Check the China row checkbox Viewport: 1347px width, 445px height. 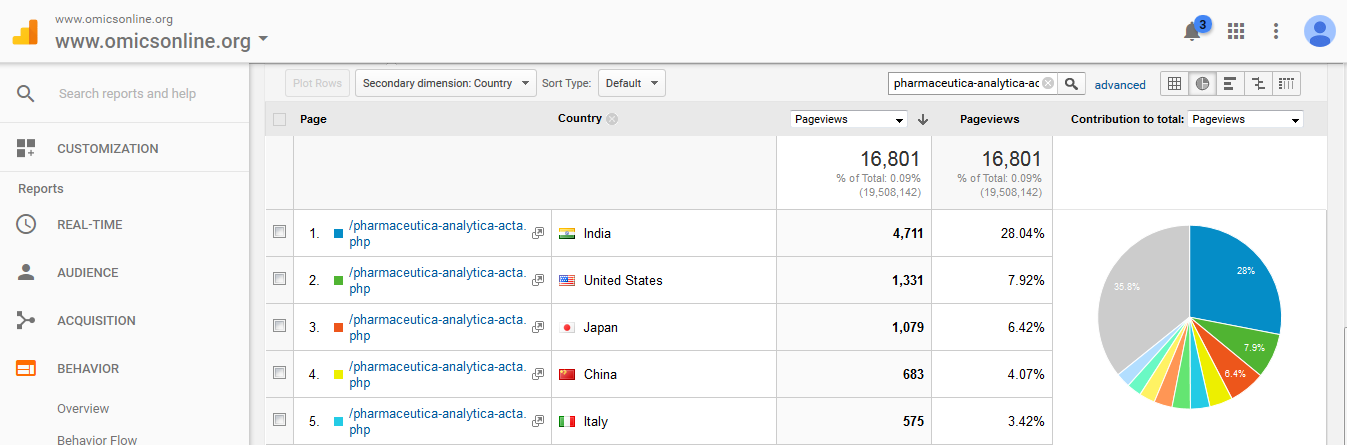279,373
